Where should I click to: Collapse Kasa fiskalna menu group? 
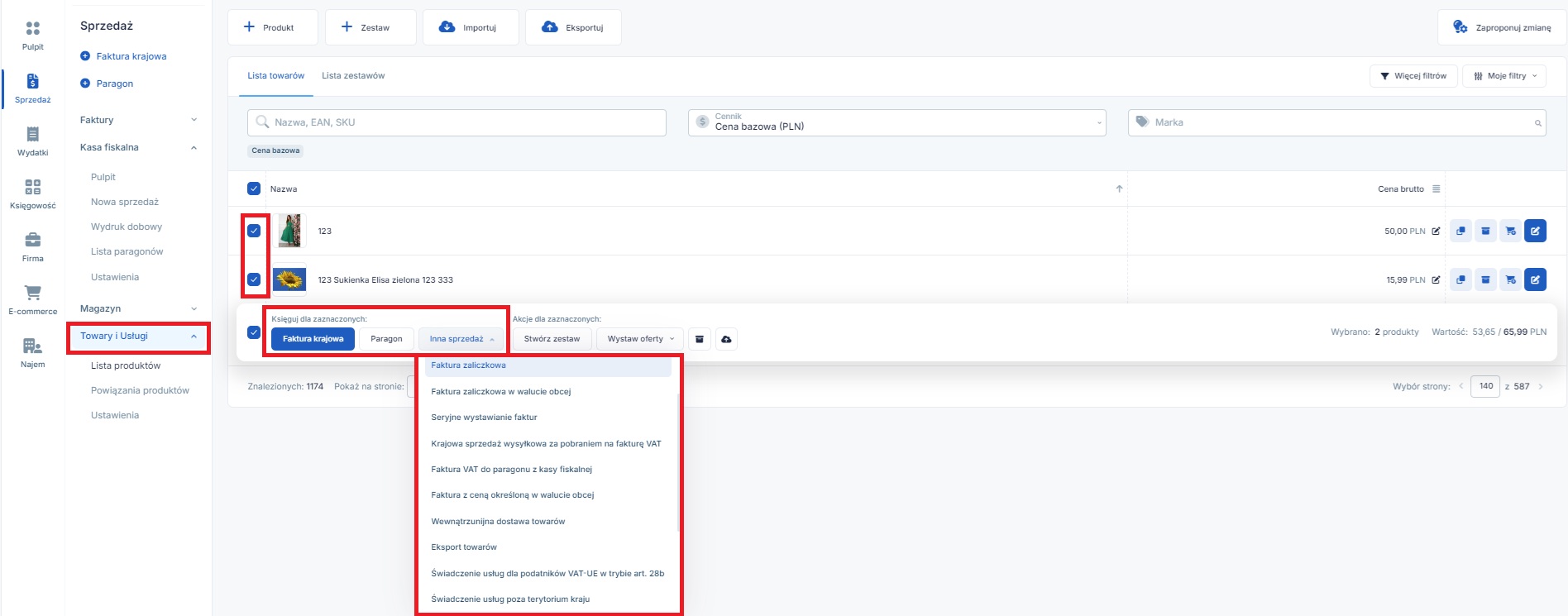(x=138, y=147)
